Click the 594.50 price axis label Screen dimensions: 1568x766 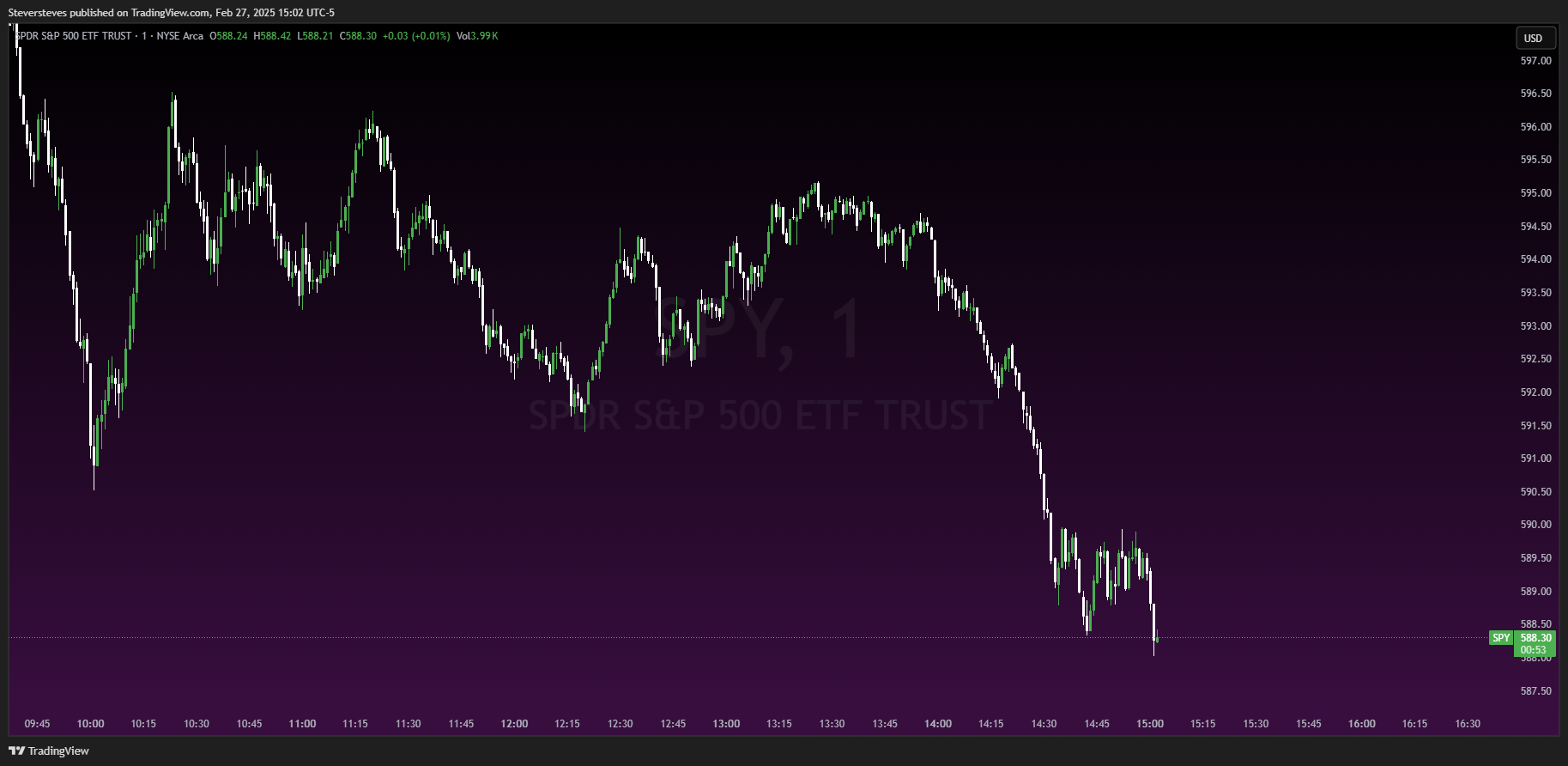1535,227
